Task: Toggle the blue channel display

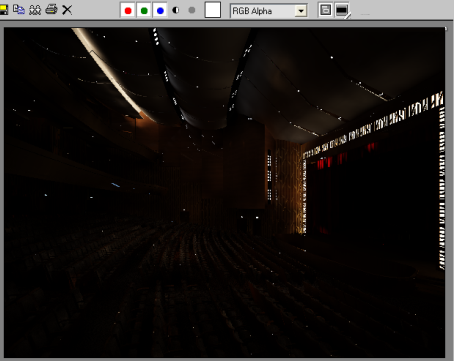Action: click(x=160, y=11)
